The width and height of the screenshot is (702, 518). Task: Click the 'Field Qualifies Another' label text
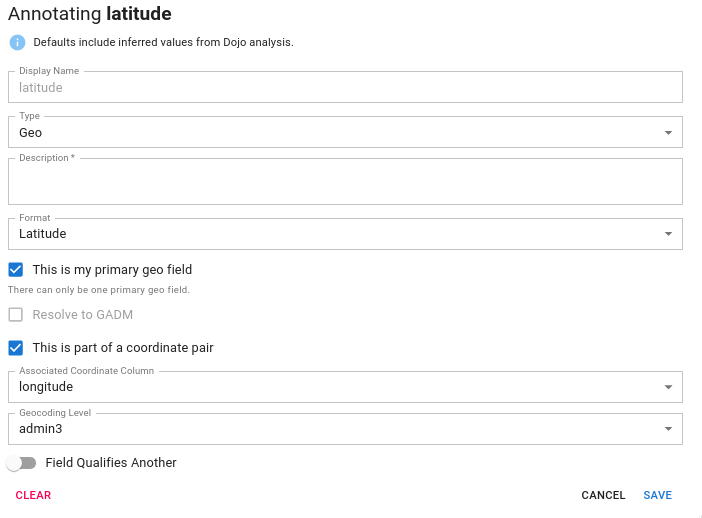(x=111, y=463)
